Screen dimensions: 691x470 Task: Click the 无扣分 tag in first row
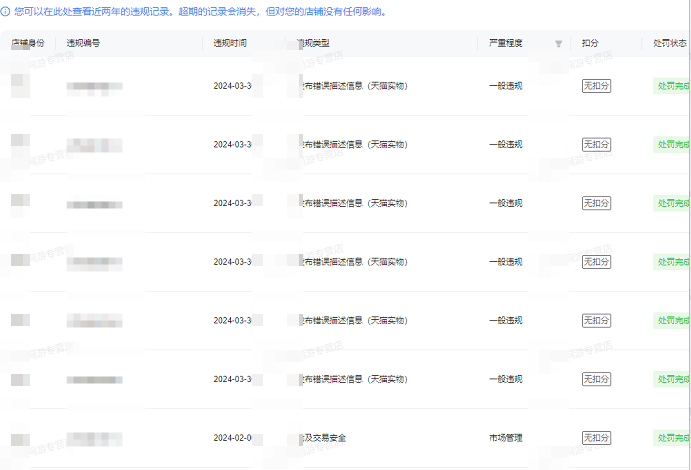[x=596, y=86]
